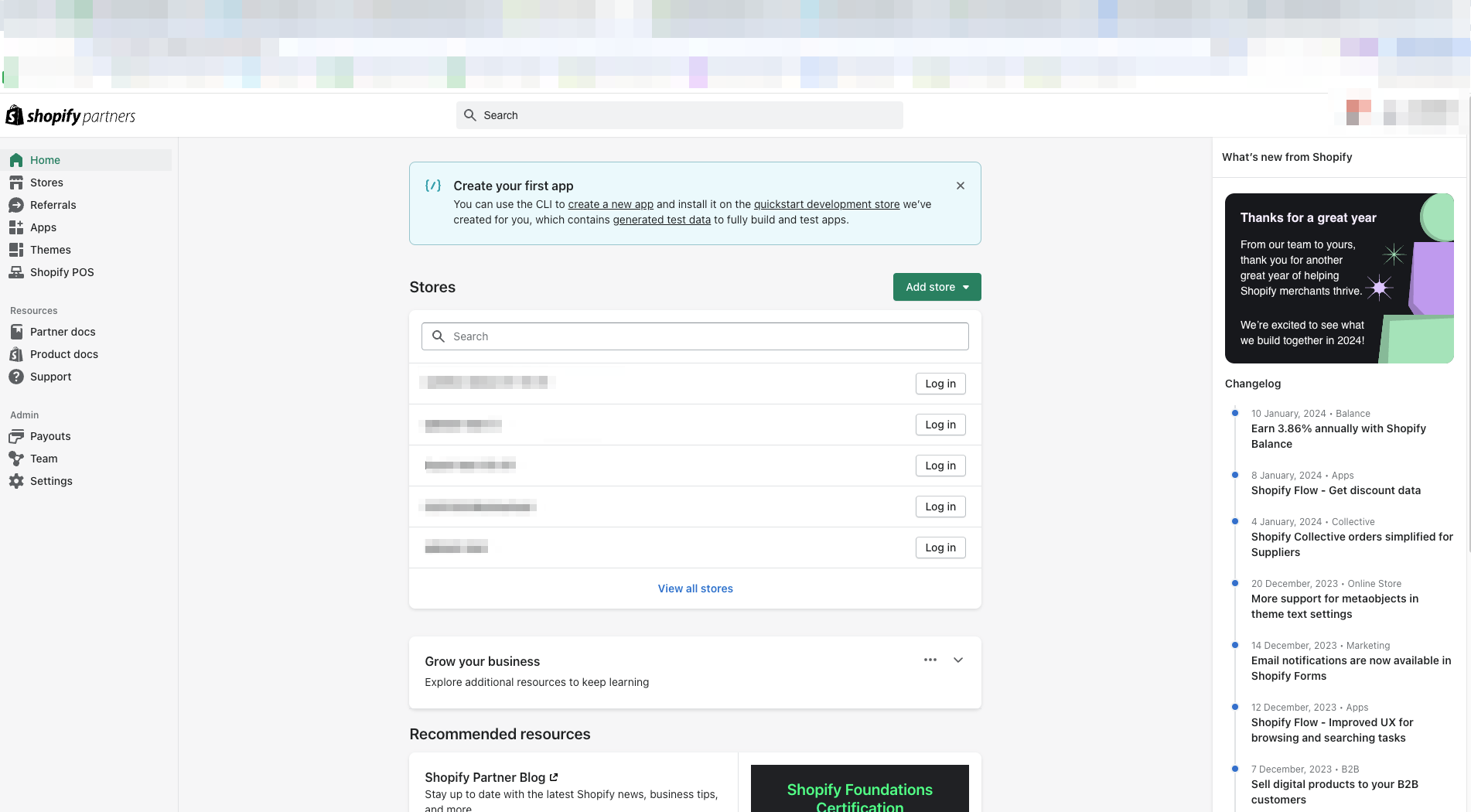Click the Stores storefront icon in sidebar

click(16, 183)
